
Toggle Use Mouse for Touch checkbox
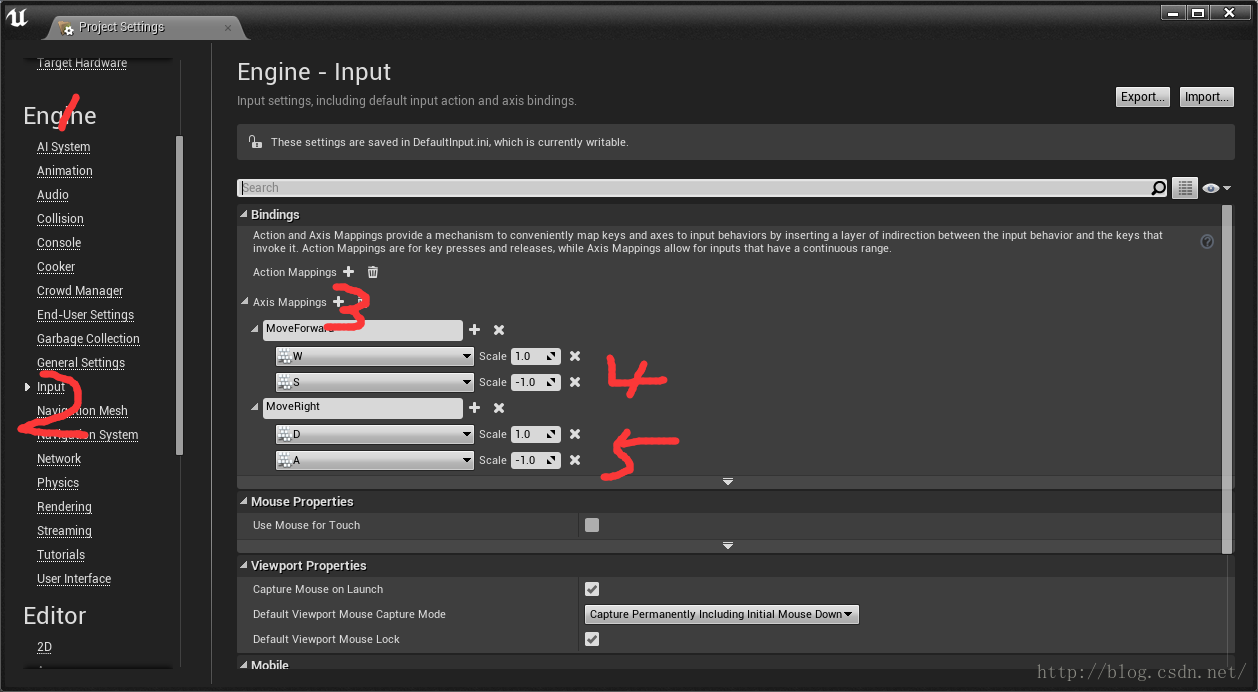[592, 525]
